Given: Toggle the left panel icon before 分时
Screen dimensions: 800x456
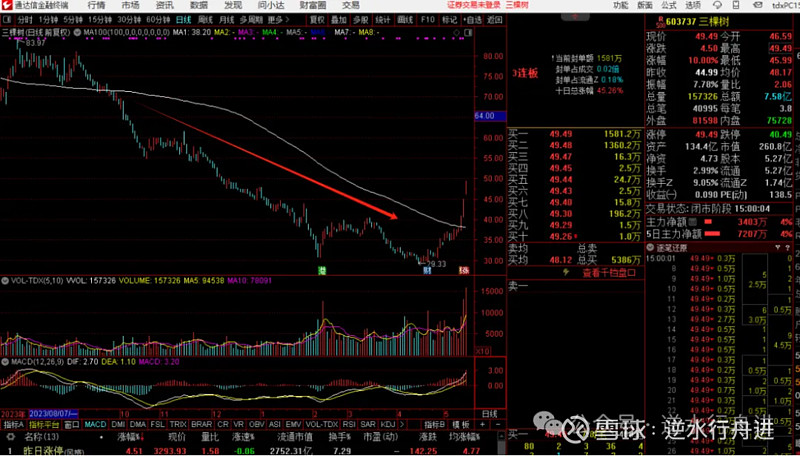Looking at the screenshot, I should click(6, 20).
